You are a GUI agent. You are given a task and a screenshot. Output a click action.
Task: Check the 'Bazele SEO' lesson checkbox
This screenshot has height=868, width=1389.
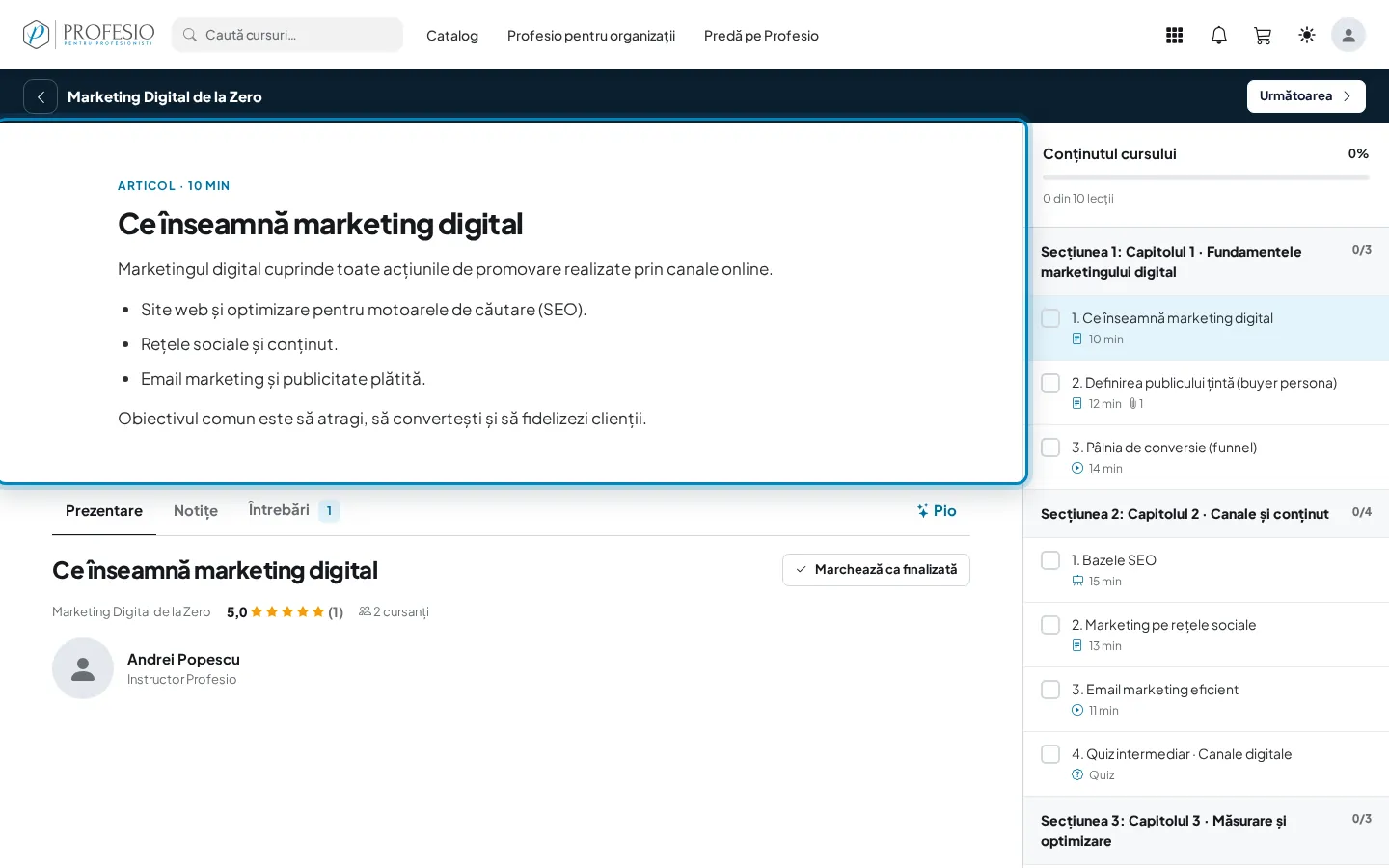click(x=1050, y=560)
